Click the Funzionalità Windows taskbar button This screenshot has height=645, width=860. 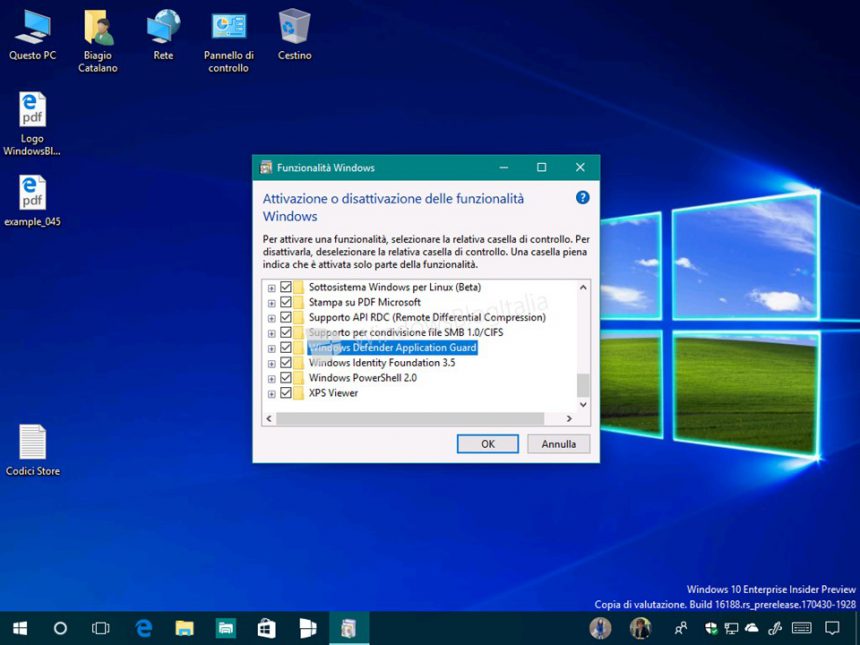tap(349, 628)
